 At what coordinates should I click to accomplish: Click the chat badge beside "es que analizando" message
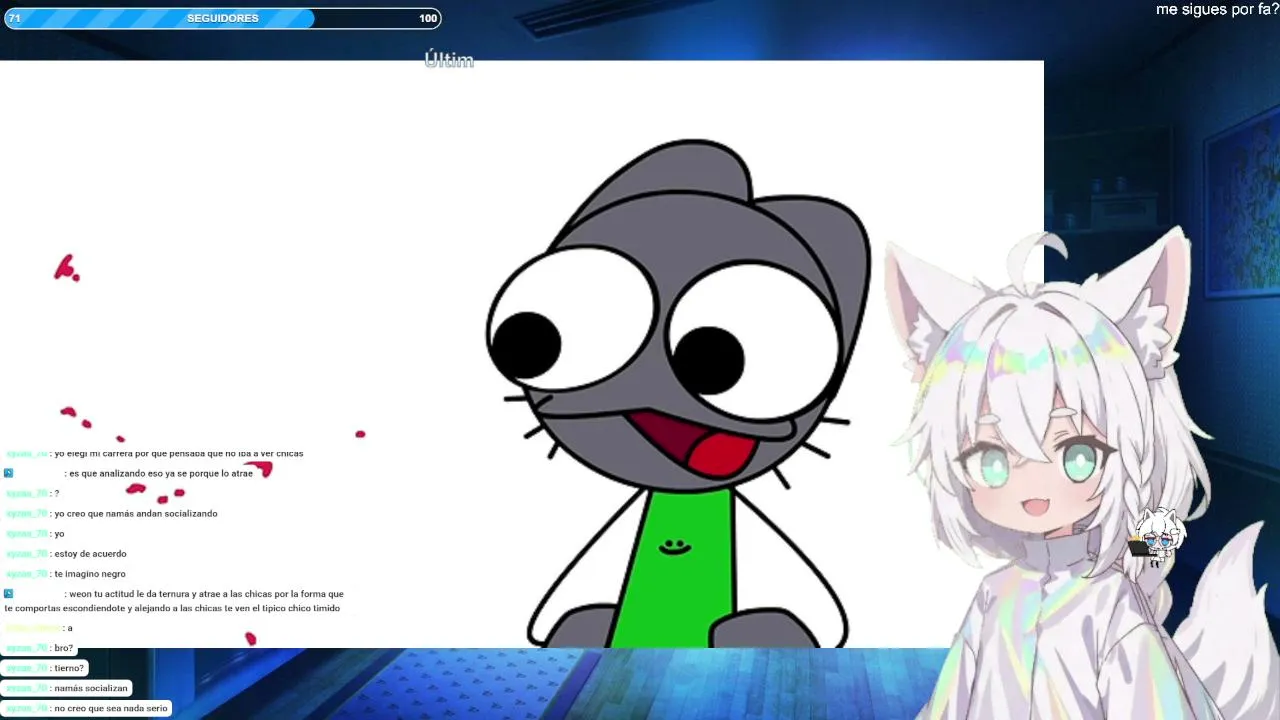[8, 473]
